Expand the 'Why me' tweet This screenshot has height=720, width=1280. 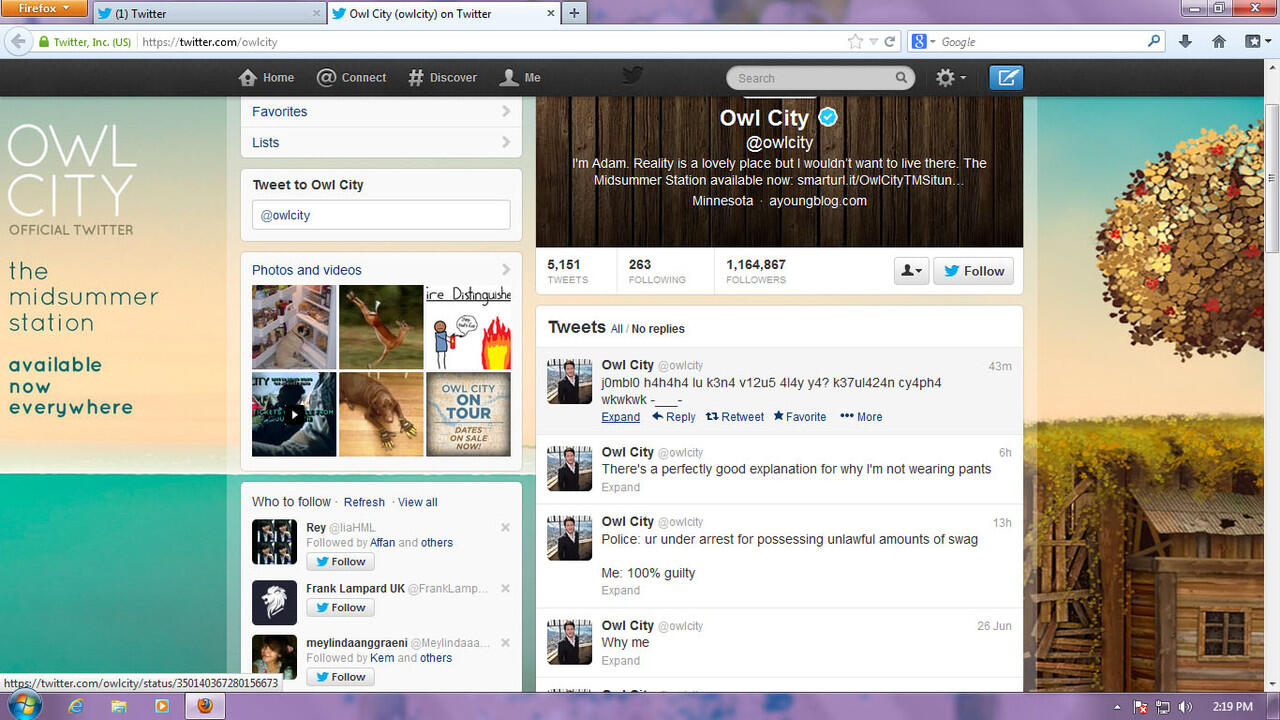click(621, 660)
